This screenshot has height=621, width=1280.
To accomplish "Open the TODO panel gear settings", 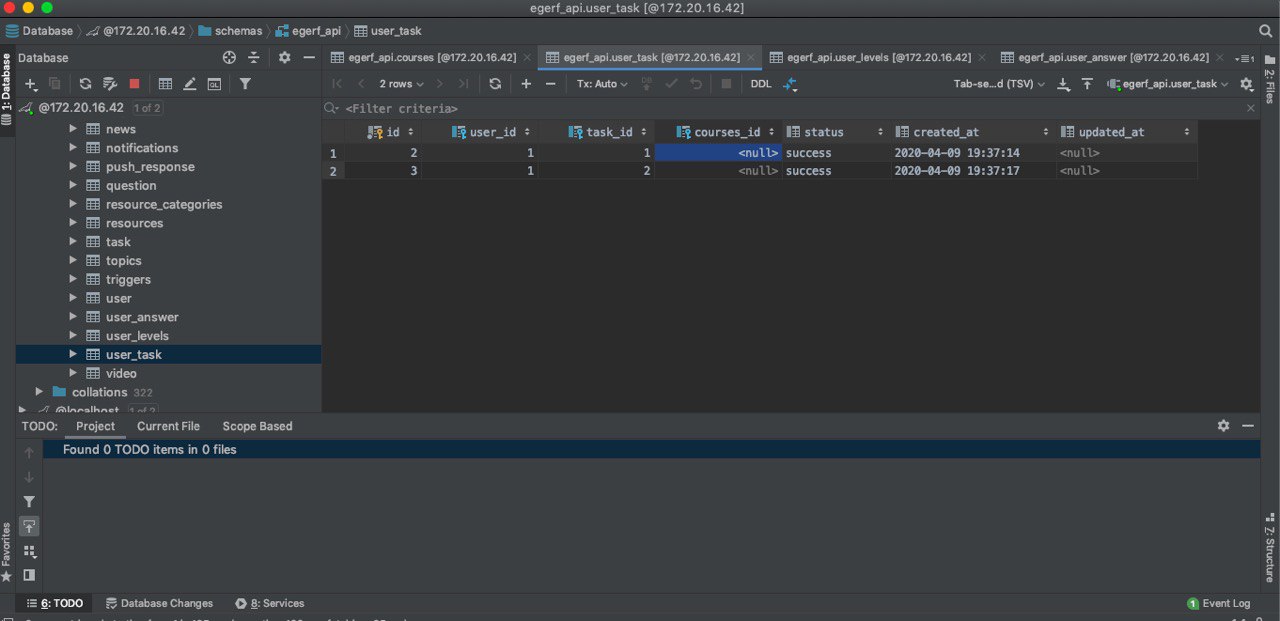I will 1223,425.
